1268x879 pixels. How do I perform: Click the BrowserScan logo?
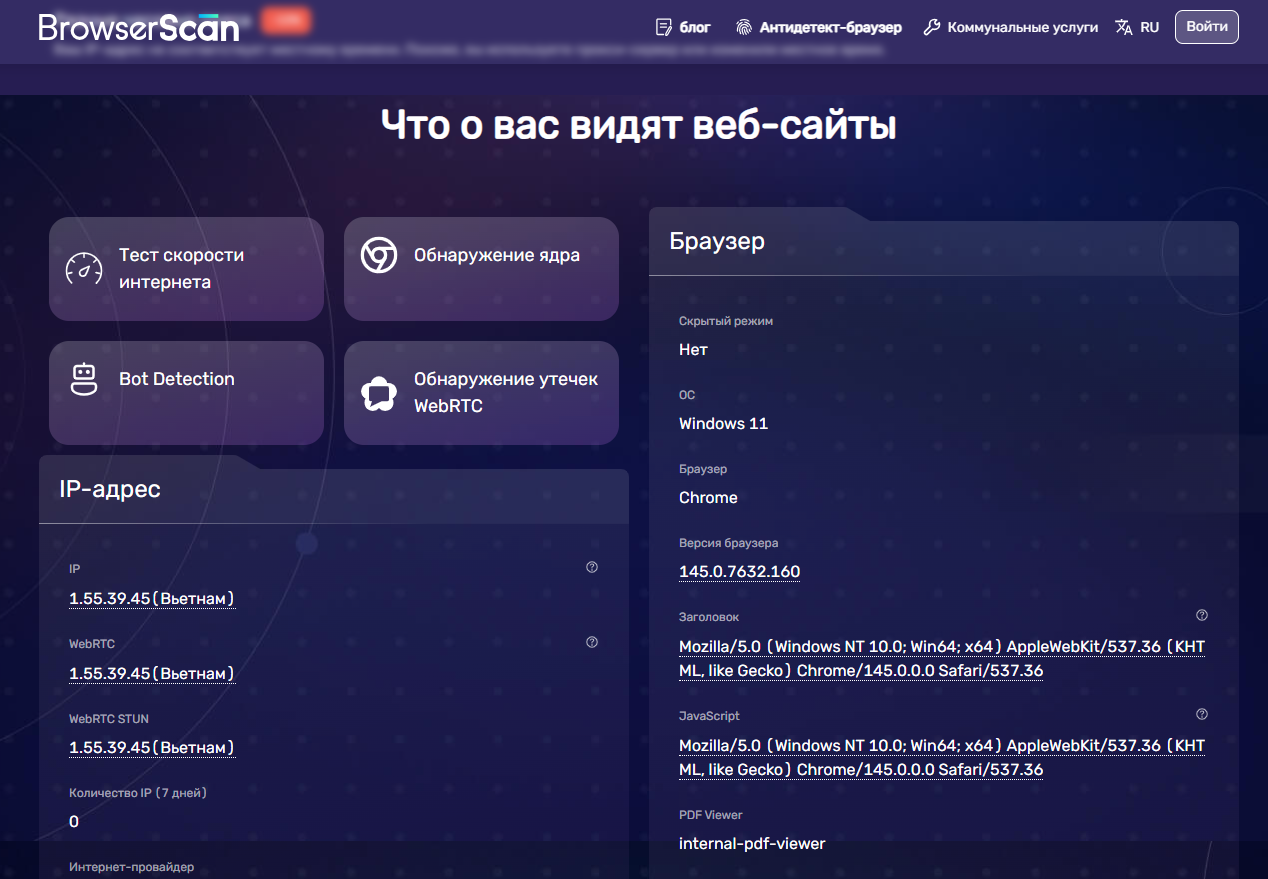coord(137,27)
